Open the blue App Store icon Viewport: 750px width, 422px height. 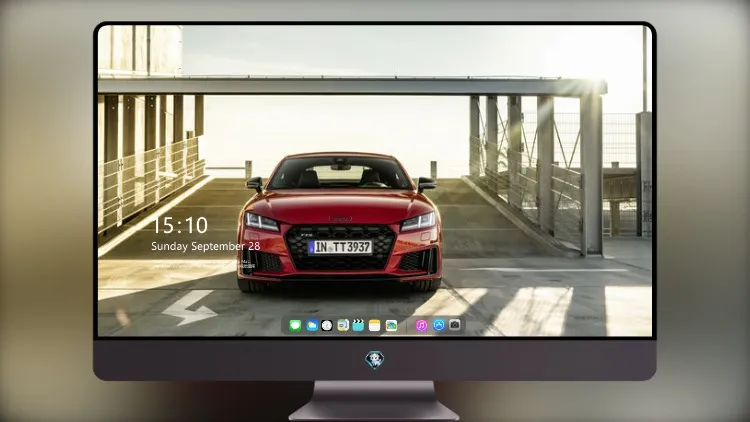pos(439,325)
